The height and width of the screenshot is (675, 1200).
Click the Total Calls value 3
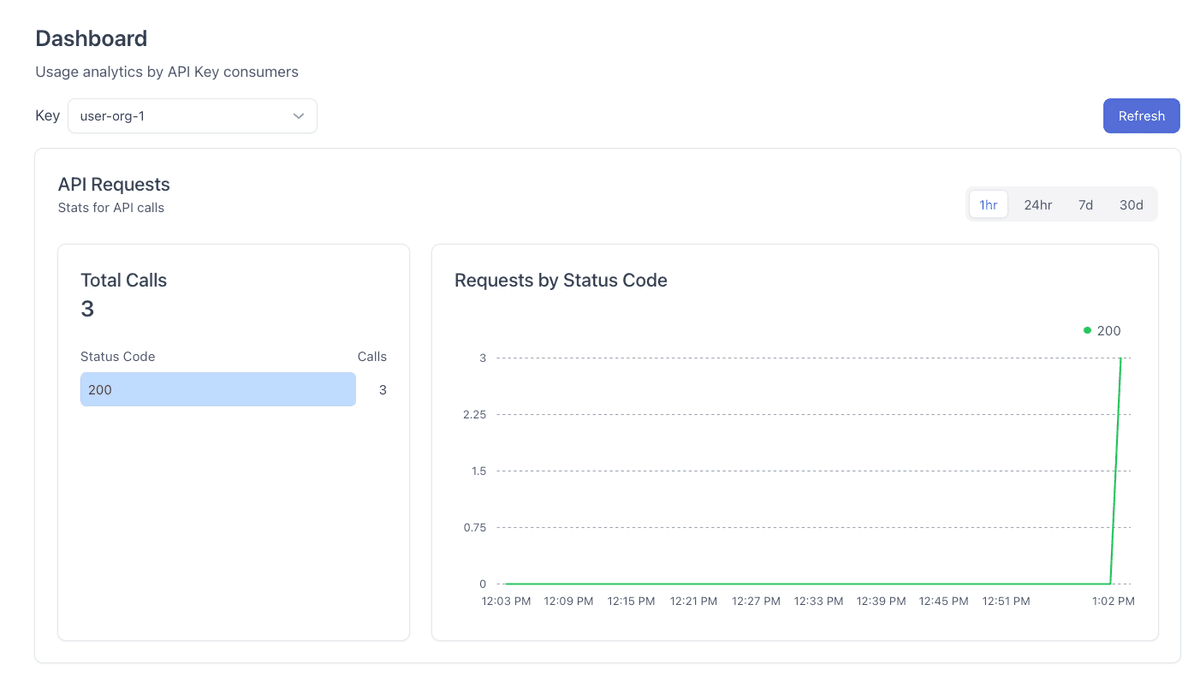pyautogui.click(x=87, y=309)
